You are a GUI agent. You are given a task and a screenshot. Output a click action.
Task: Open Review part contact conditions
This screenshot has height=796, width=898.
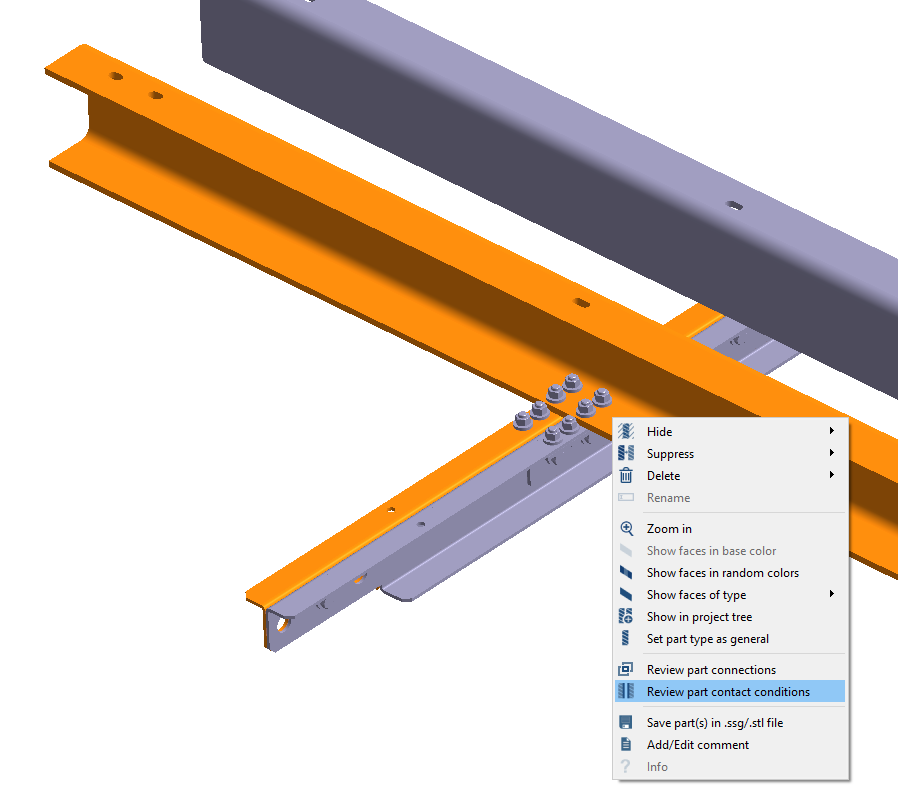[730, 691]
